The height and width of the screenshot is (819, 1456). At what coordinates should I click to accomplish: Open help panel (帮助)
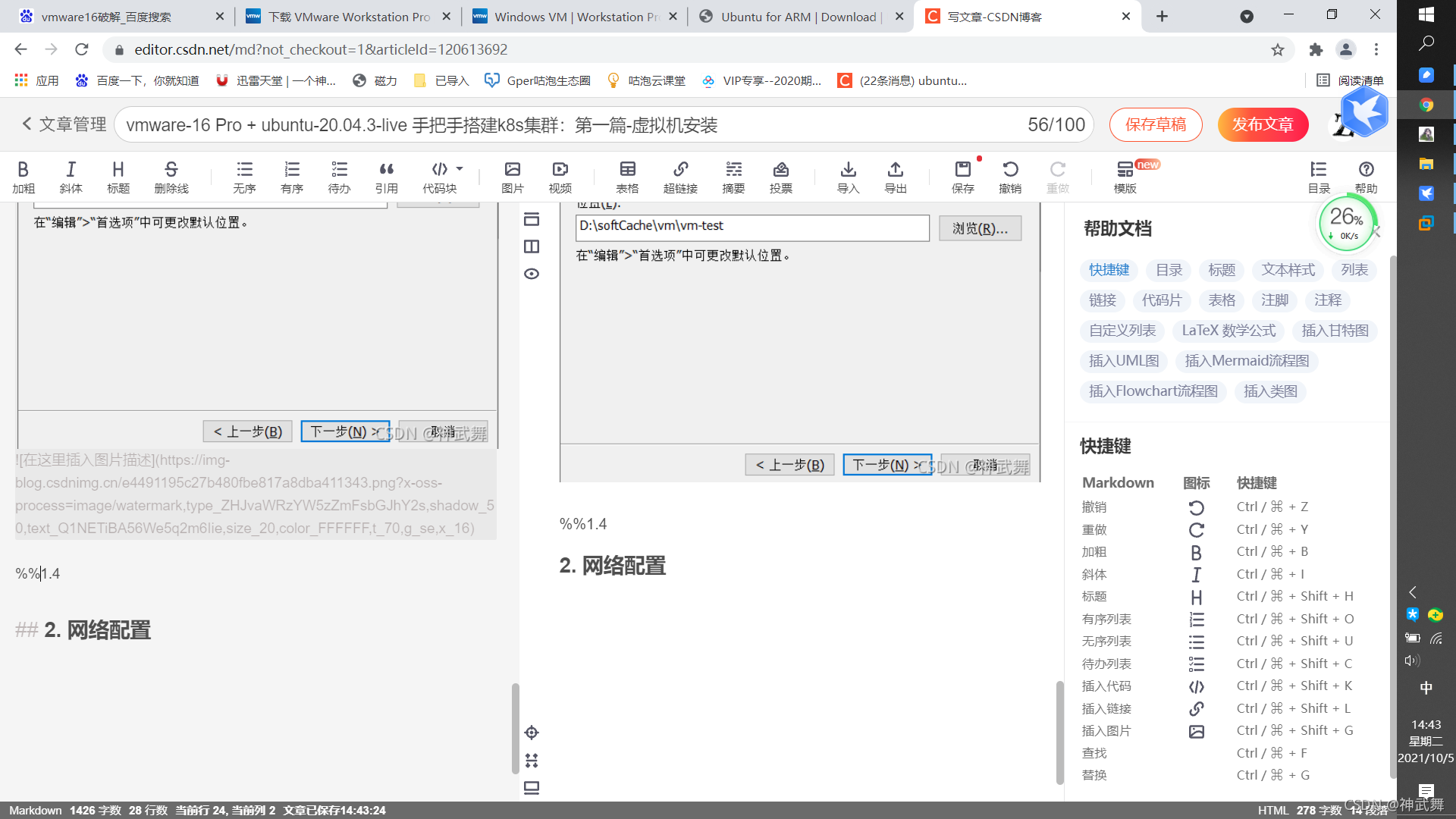(x=1366, y=177)
